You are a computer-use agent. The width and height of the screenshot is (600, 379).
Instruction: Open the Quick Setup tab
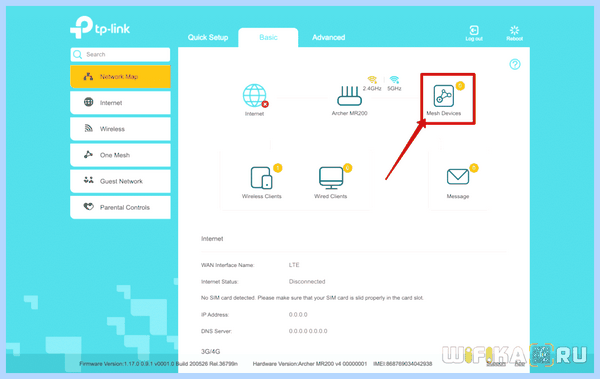(208, 38)
